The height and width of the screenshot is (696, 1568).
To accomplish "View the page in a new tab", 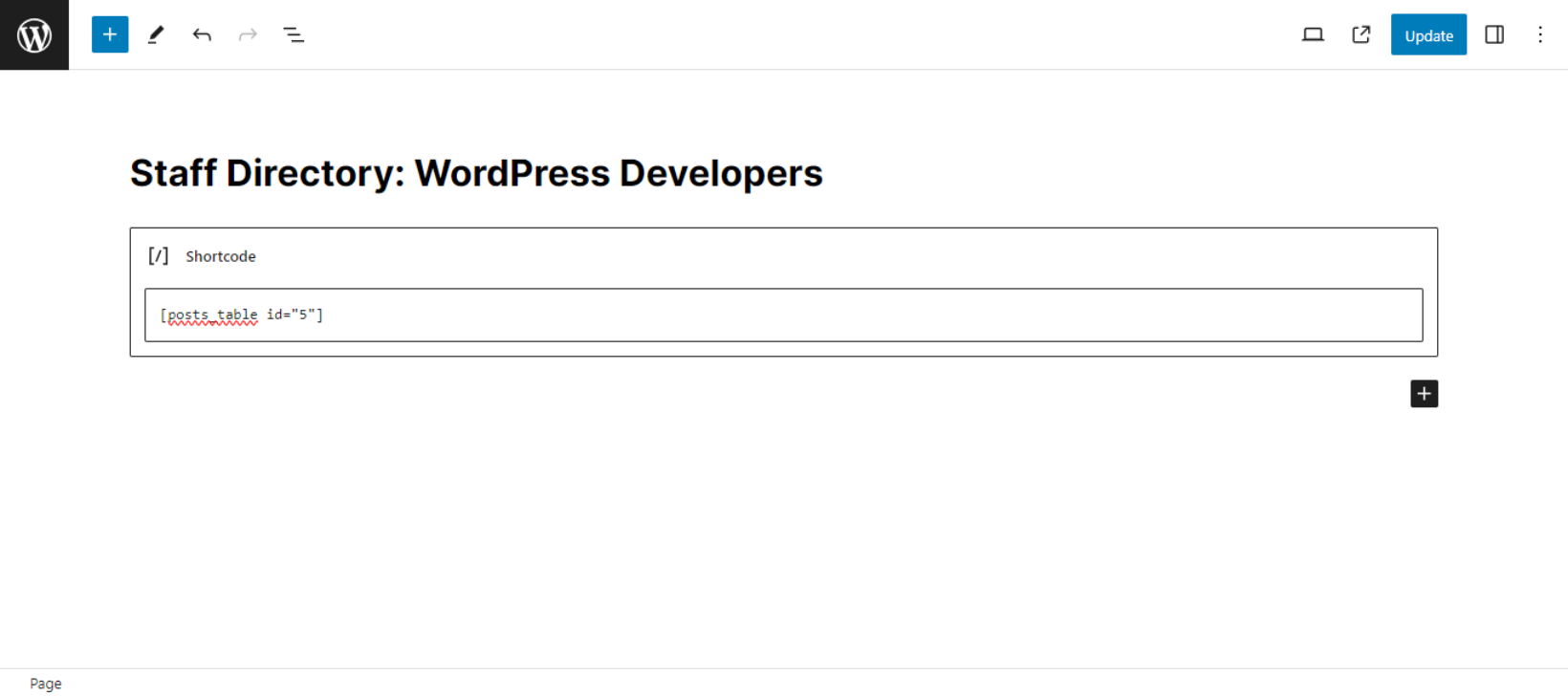I will click(x=1361, y=34).
